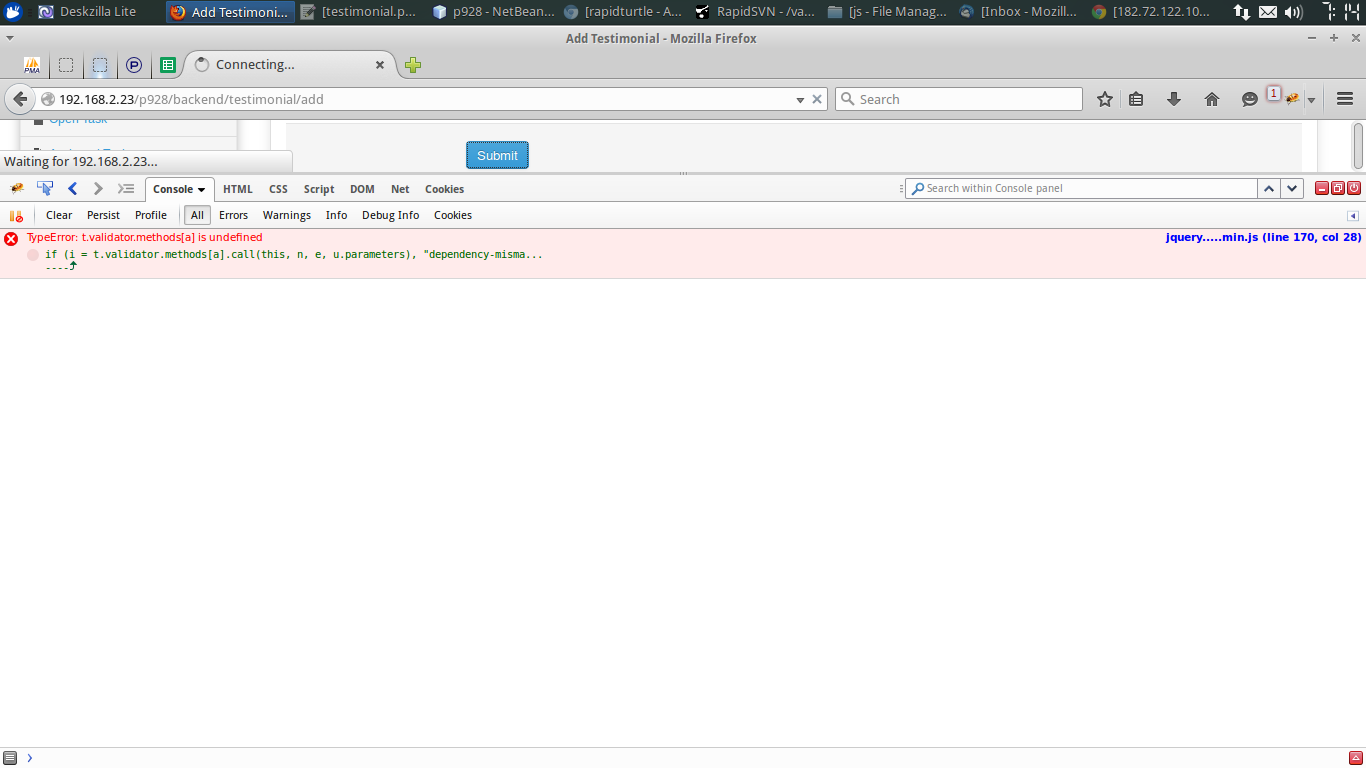1366x768 pixels.
Task: Switch to the Script panel tab
Action: pyautogui.click(x=319, y=189)
